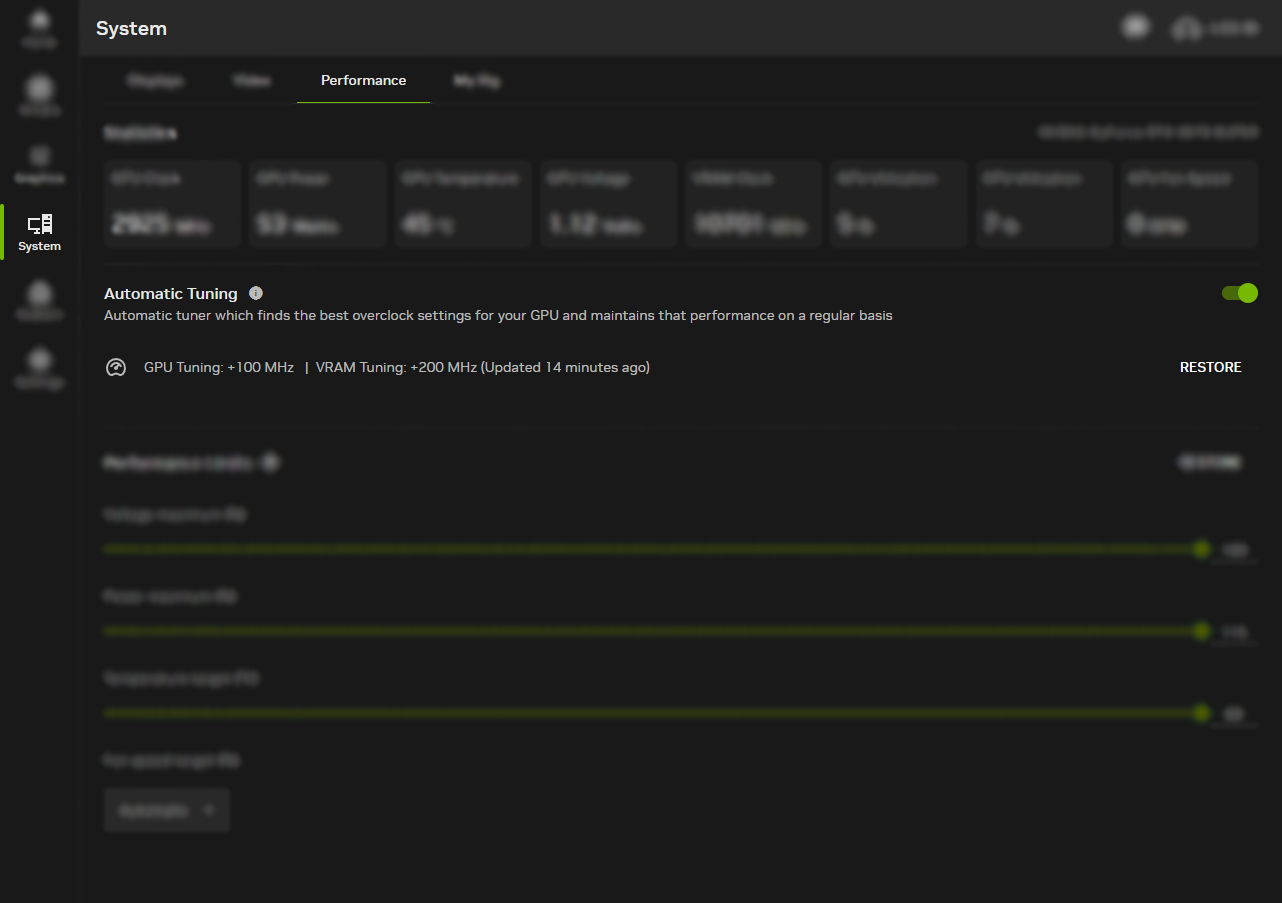Click the 'VRAM Tuning: +200 MHz' text
1282x903 pixels.
click(396, 367)
